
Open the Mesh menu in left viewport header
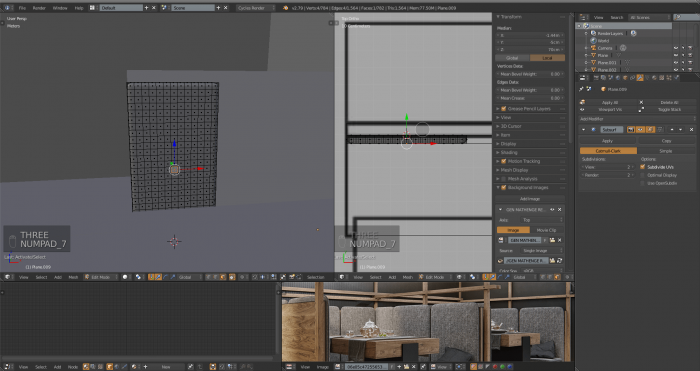(73, 277)
